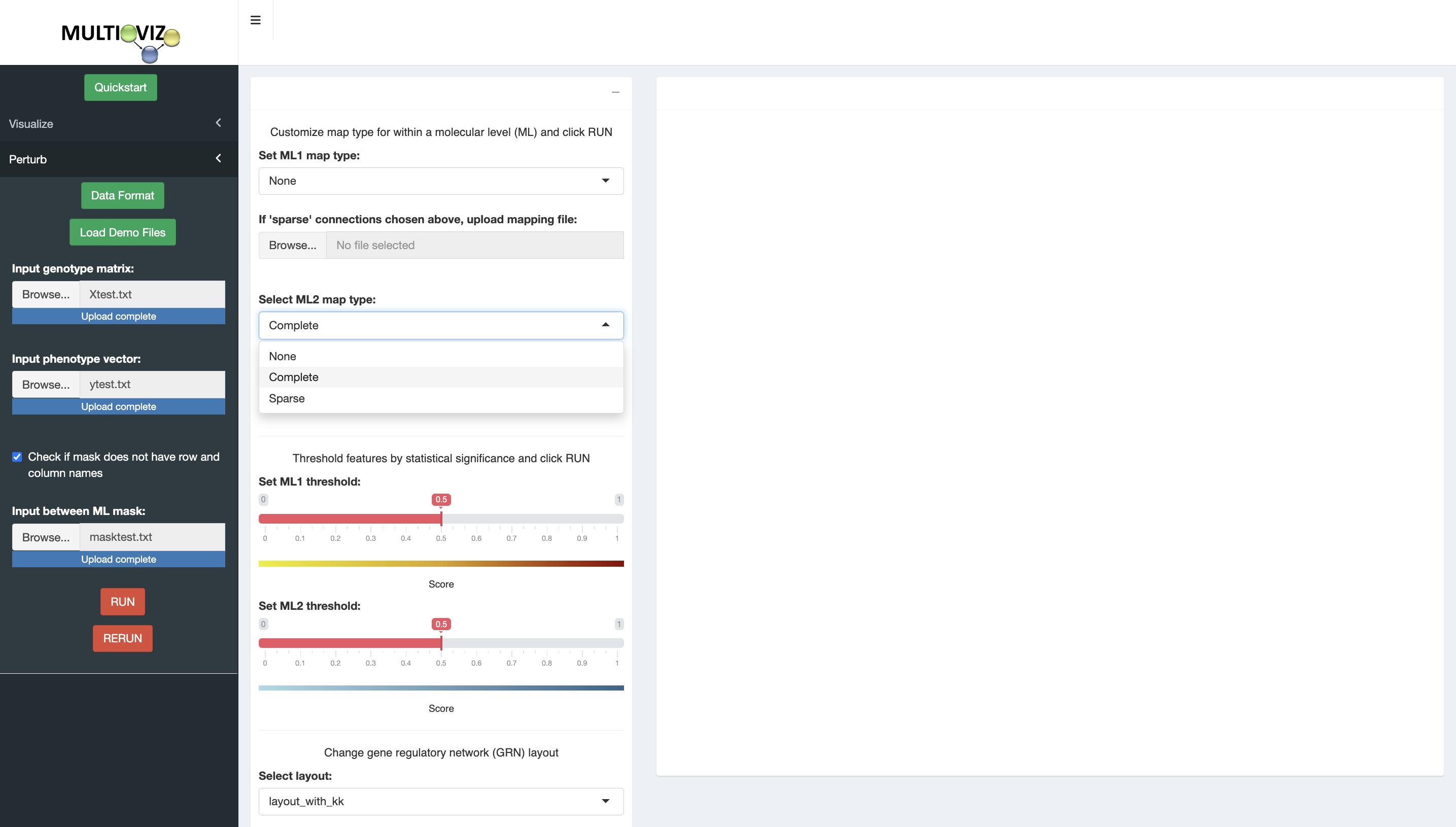Viewport: 1456px width, 827px height.
Task: Select the Sparse option in dropdown
Action: [x=287, y=398]
